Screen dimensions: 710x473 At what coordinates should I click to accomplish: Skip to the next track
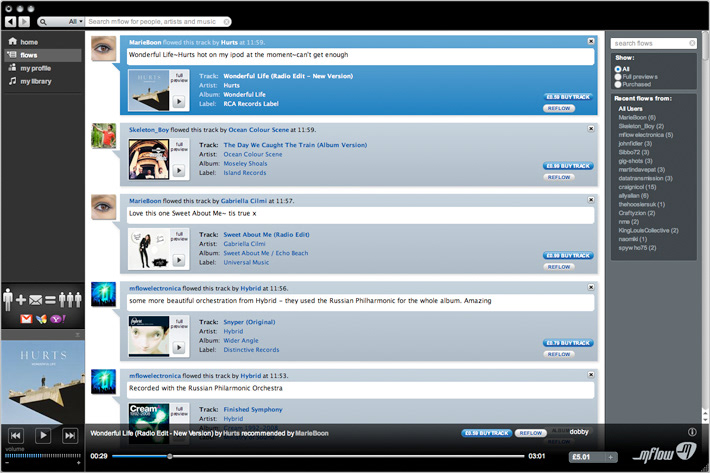[69, 435]
